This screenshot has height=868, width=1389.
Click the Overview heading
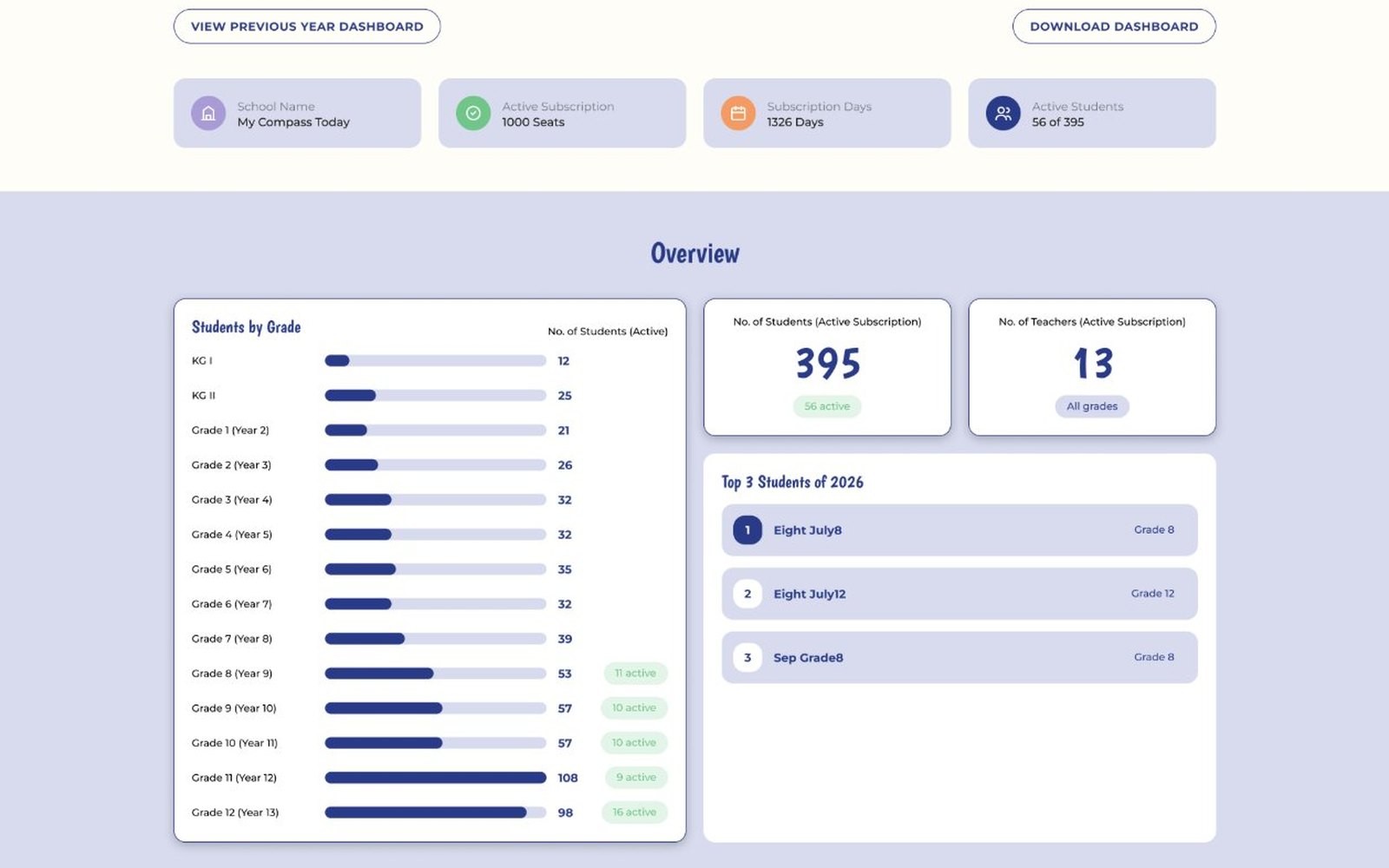point(694,253)
